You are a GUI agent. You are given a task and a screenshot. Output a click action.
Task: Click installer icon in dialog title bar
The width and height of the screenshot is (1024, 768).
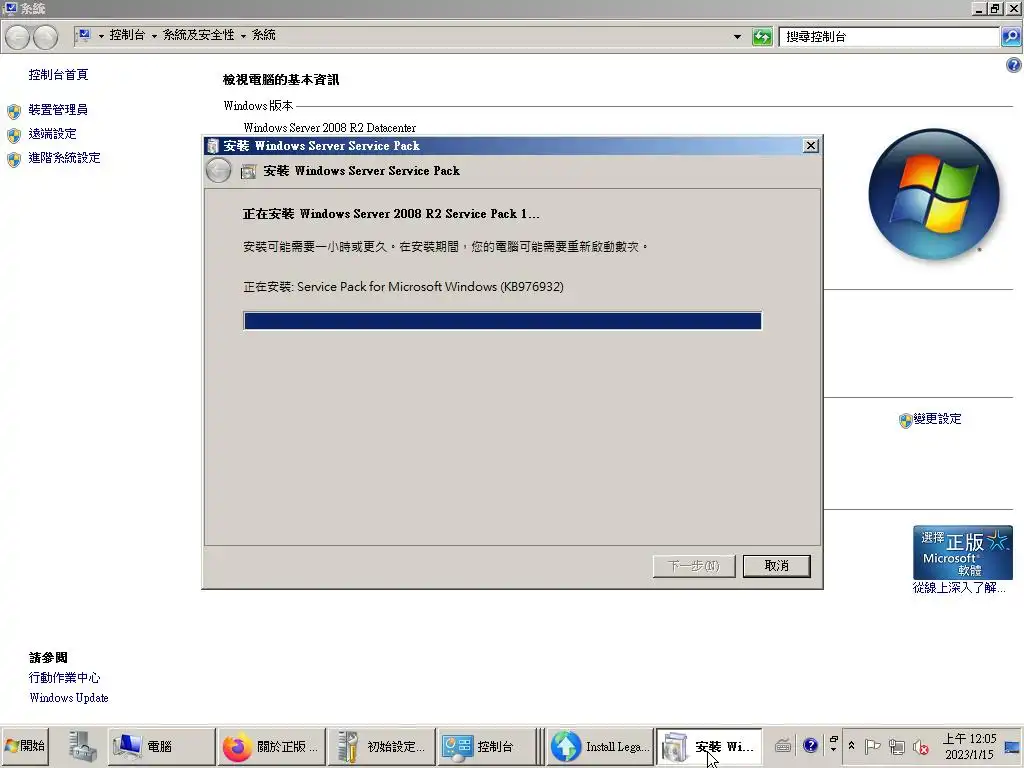[x=213, y=146]
